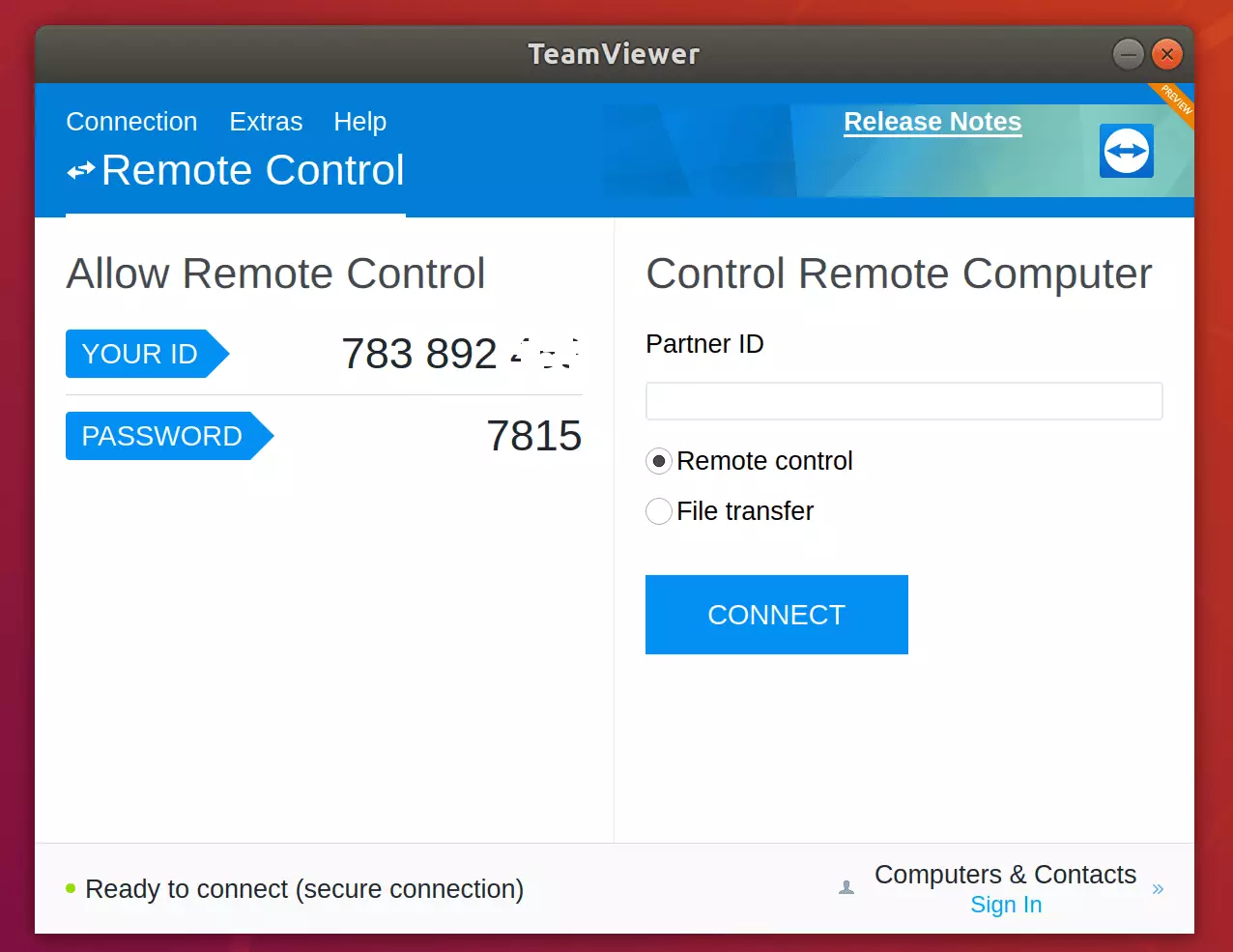The width and height of the screenshot is (1233, 952).
Task: Select the ID number 783 892
Action: 419,354
